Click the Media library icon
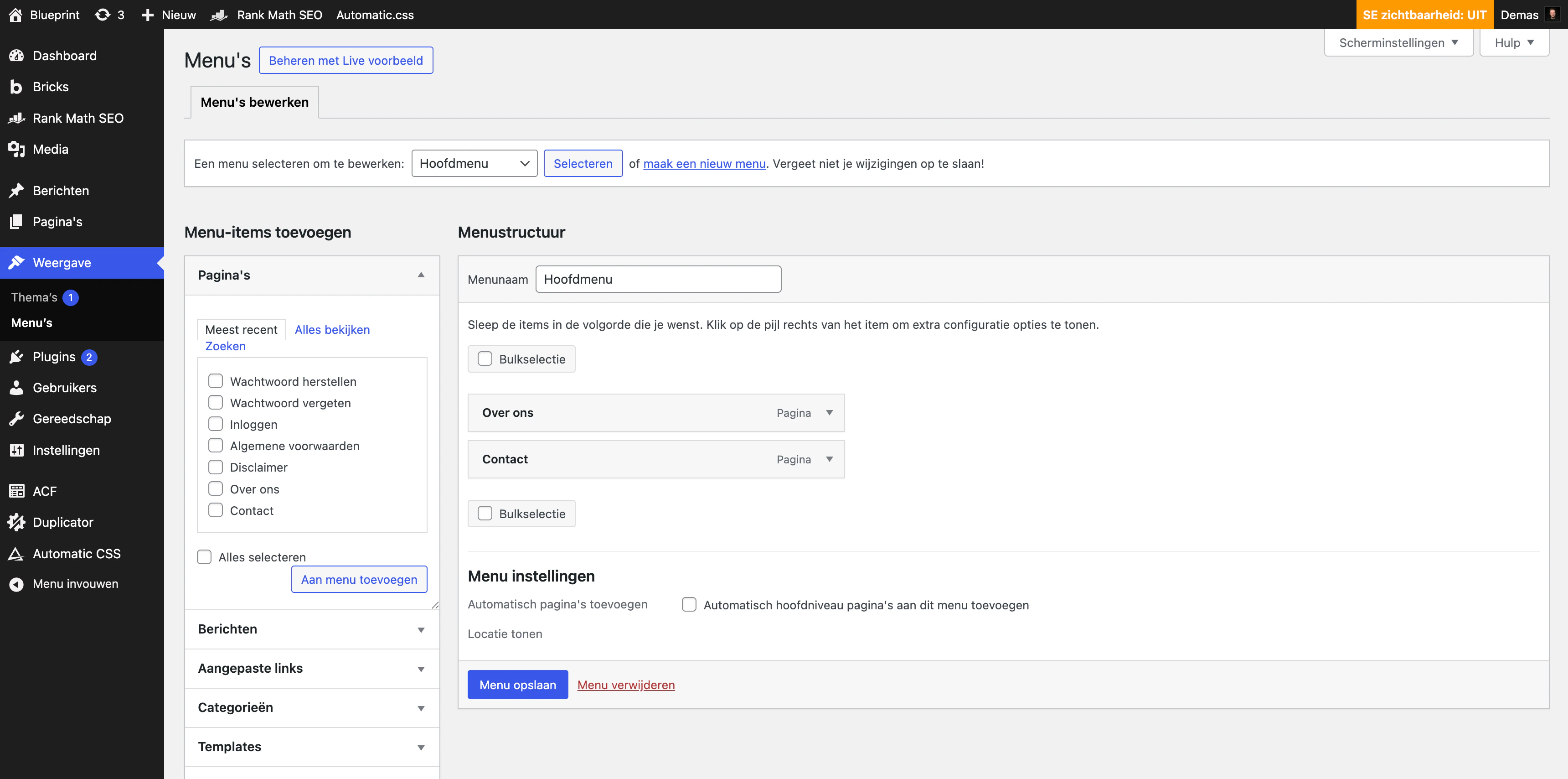1568x779 pixels. (16, 149)
